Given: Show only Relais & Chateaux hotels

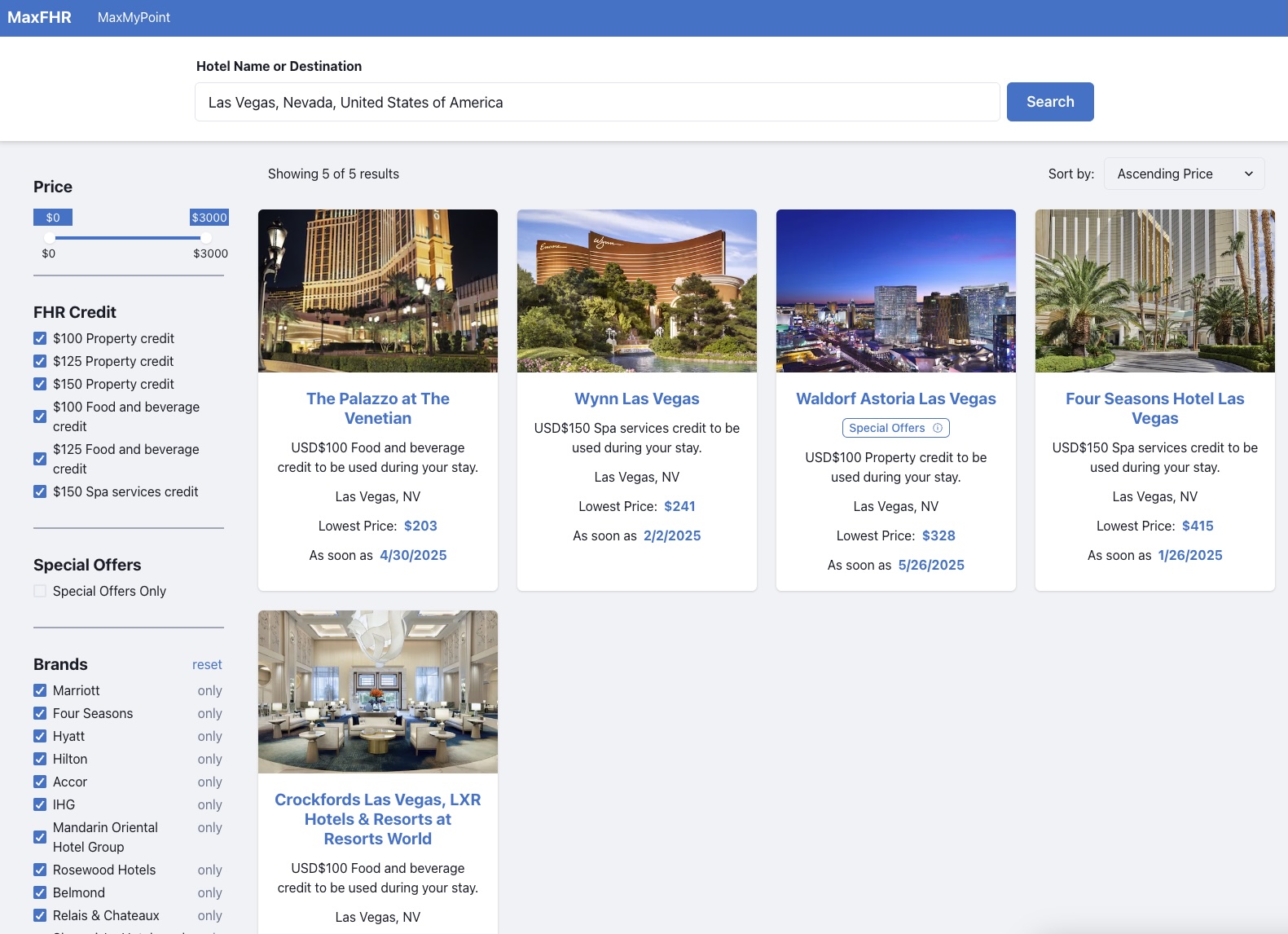Looking at the screenshot, I should coord(209,915).
